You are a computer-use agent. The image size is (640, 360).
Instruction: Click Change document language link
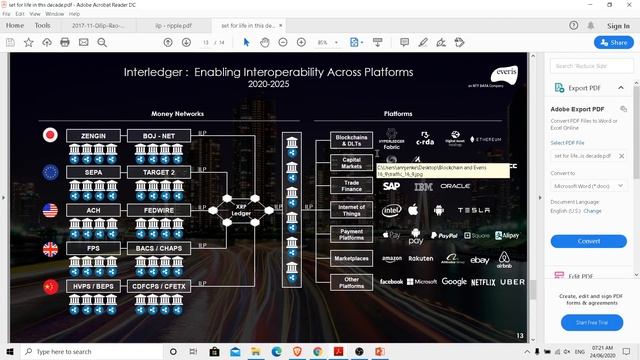(592, 211)
